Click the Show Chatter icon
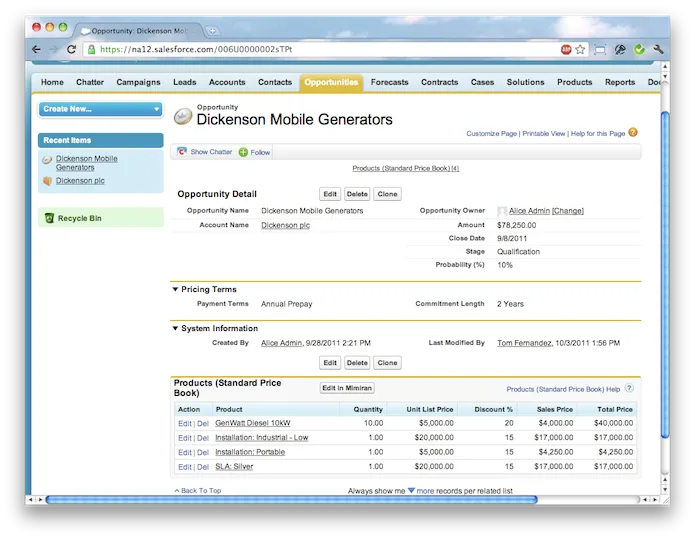Viewport: 695px width, 539px height. tap(182, 152)
